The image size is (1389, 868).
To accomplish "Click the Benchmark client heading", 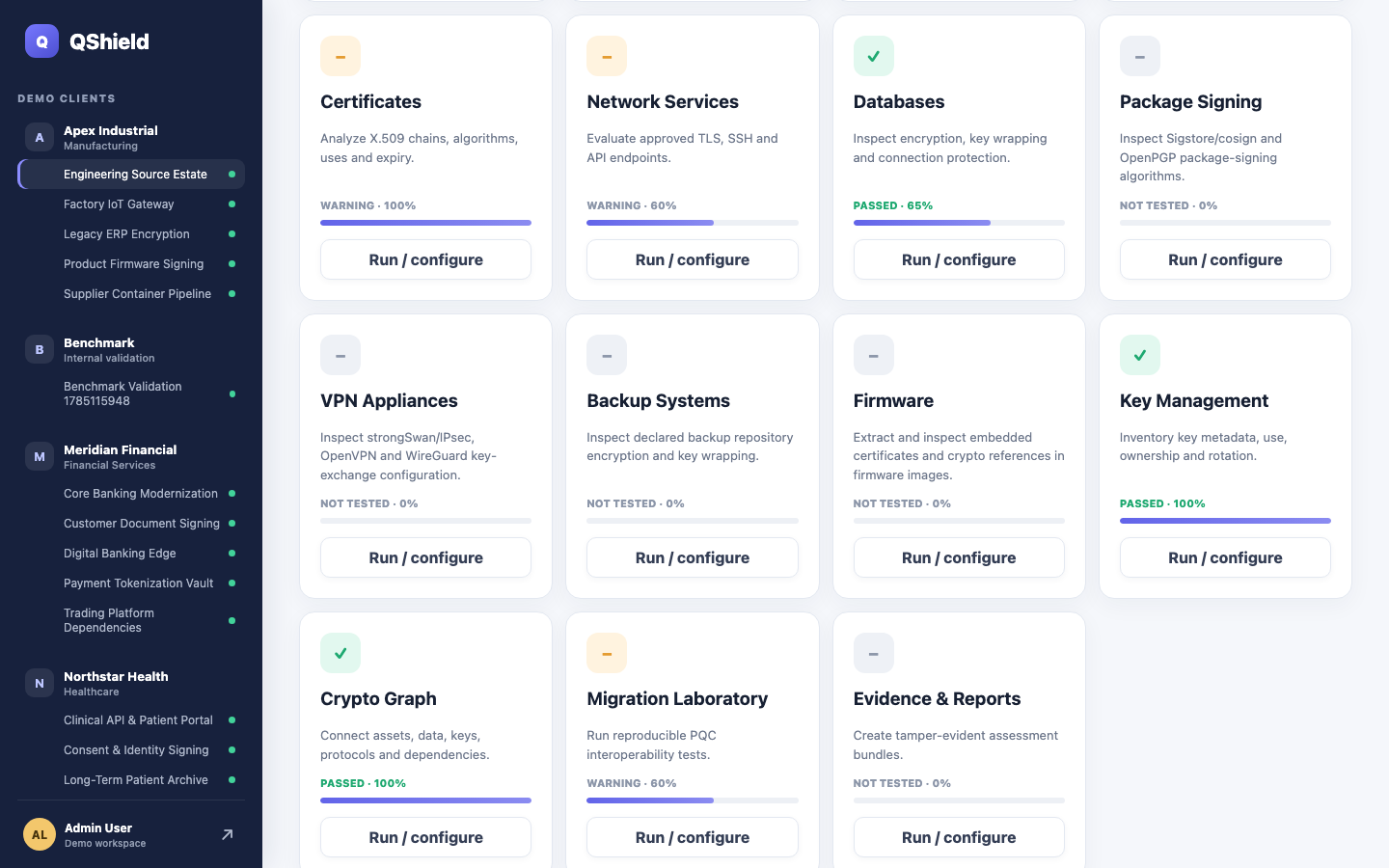I will coord(99,342).
